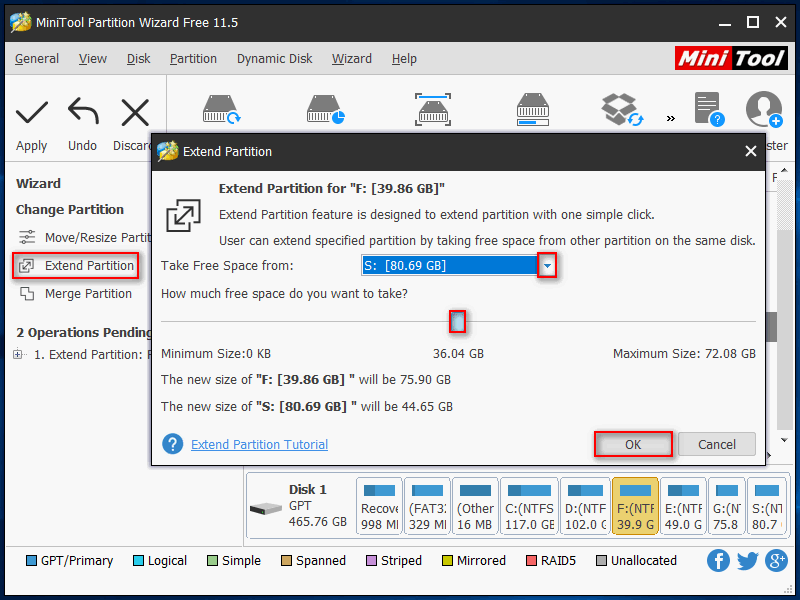Screen dimensions: 800x600
Task: Open the Facebook share icon
Action: click(718, 561)
